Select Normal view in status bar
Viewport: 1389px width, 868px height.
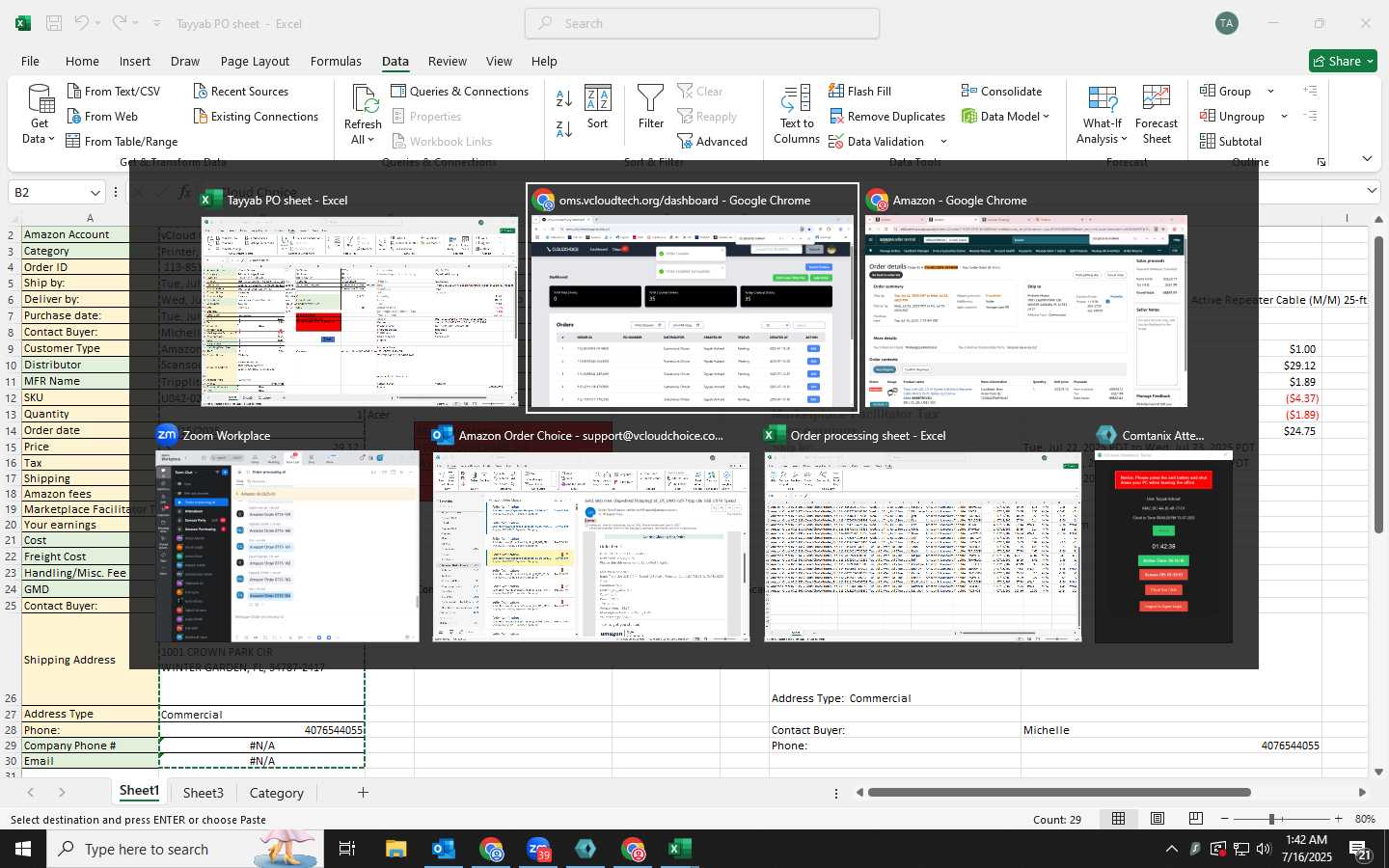pyautogui.click(x=1118, y=819)
